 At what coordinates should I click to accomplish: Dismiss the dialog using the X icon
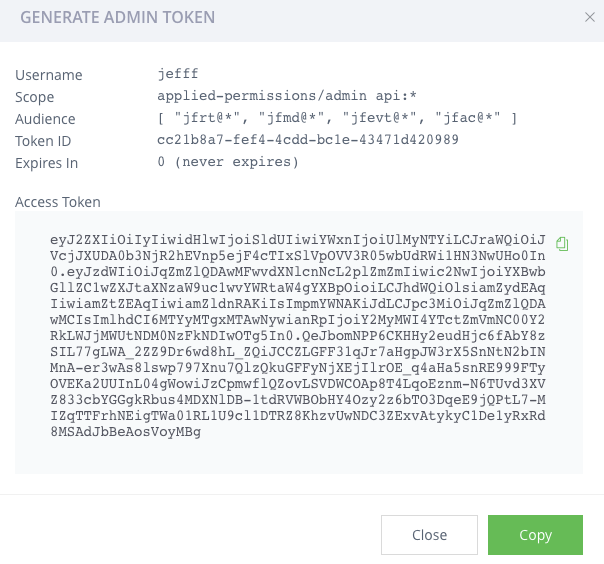[590, 17]
